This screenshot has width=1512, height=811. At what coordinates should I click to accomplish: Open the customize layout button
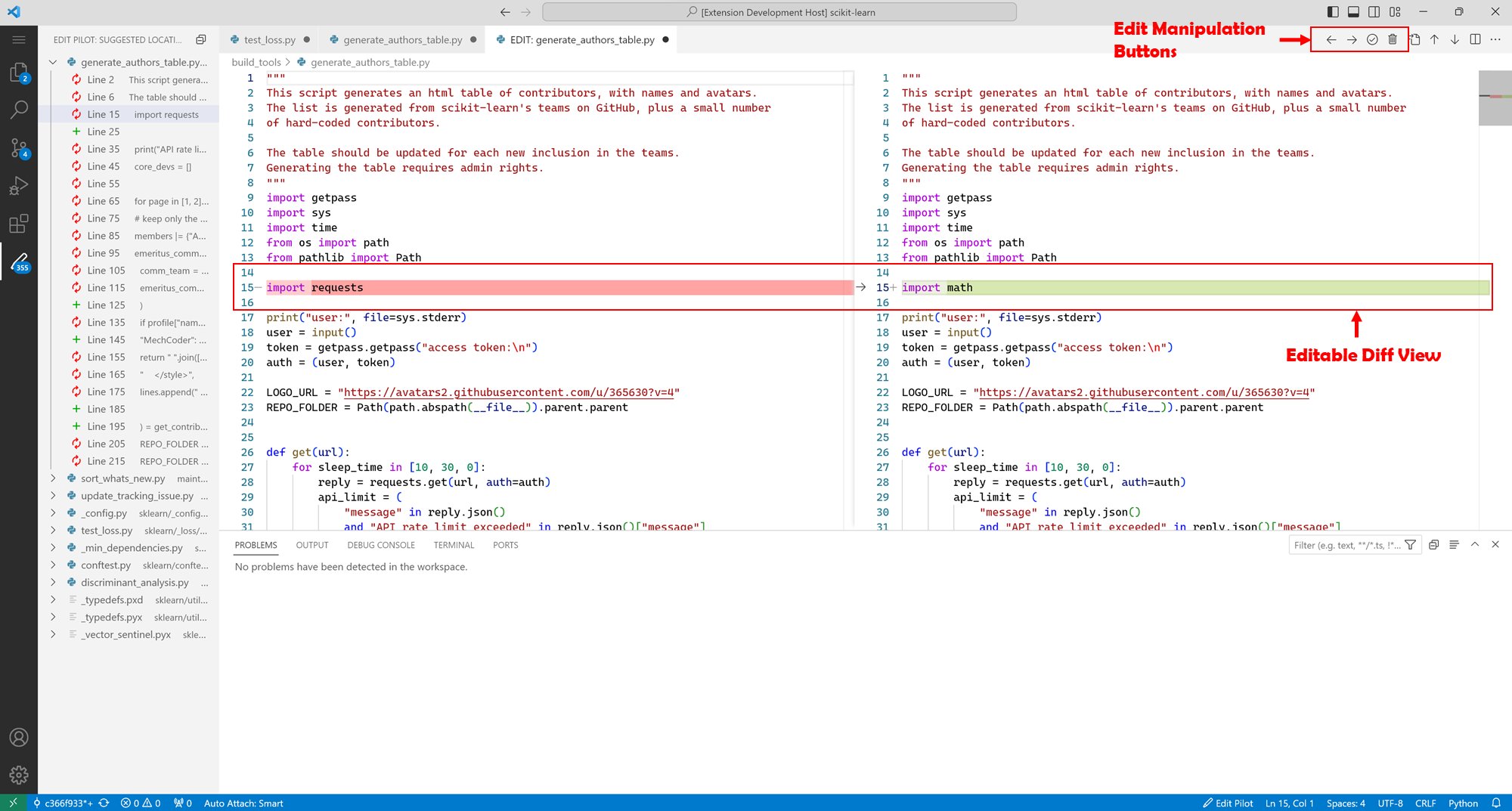tap(1395, 12)
